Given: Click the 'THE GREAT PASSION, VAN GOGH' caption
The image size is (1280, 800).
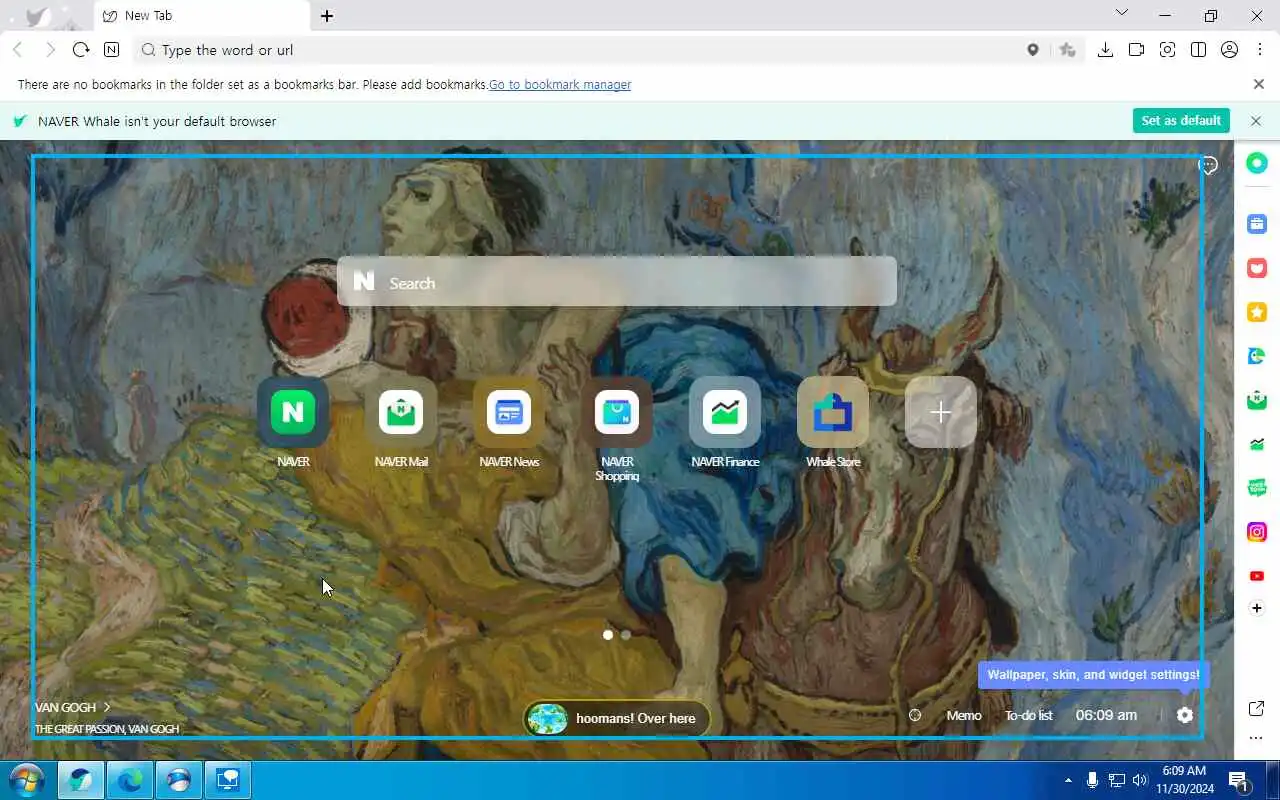Looking at the screenshot, I should (107, 729).
